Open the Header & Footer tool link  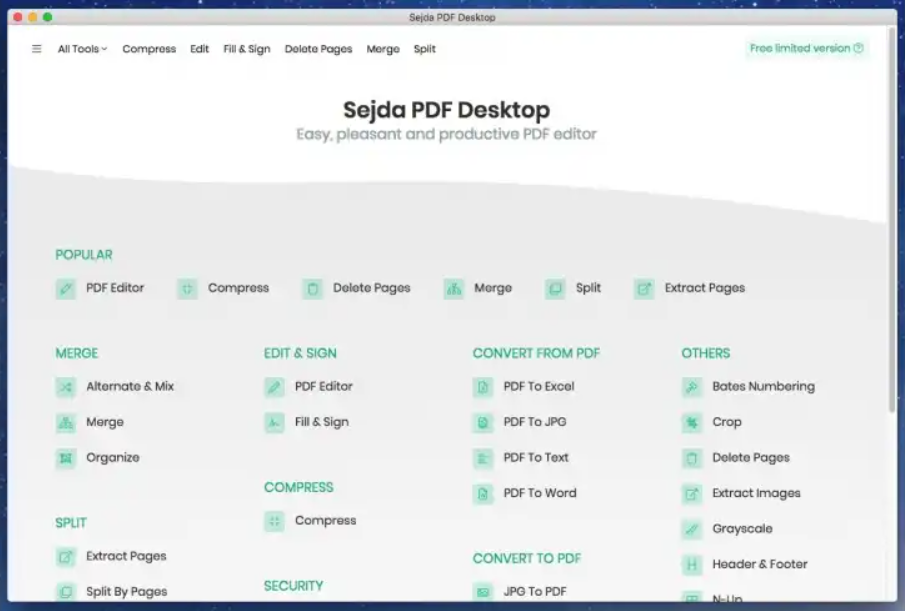point(759,564)
